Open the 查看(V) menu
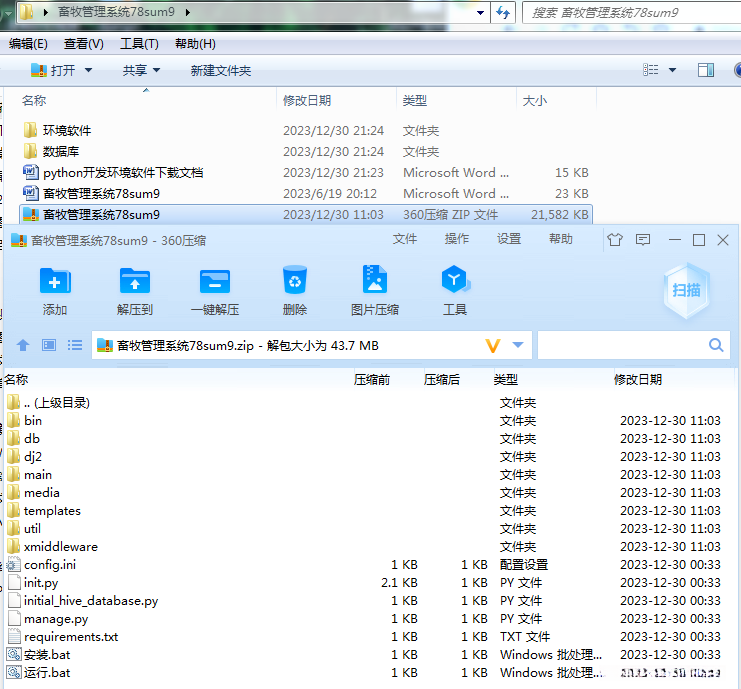The image size is (741, 689). [84, 44]
